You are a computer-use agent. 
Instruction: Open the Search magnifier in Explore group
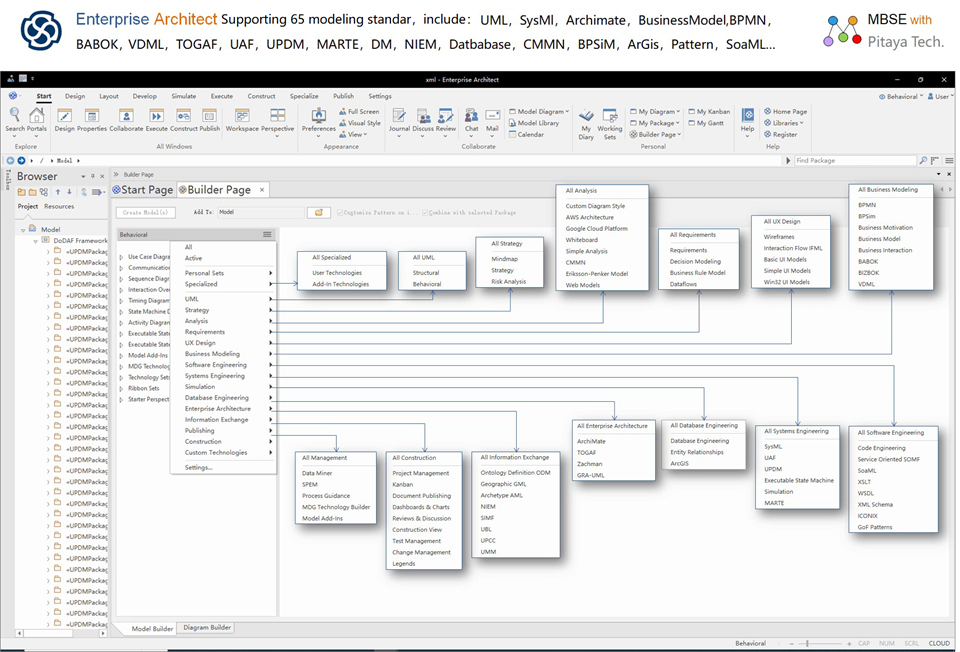(15, 114)
